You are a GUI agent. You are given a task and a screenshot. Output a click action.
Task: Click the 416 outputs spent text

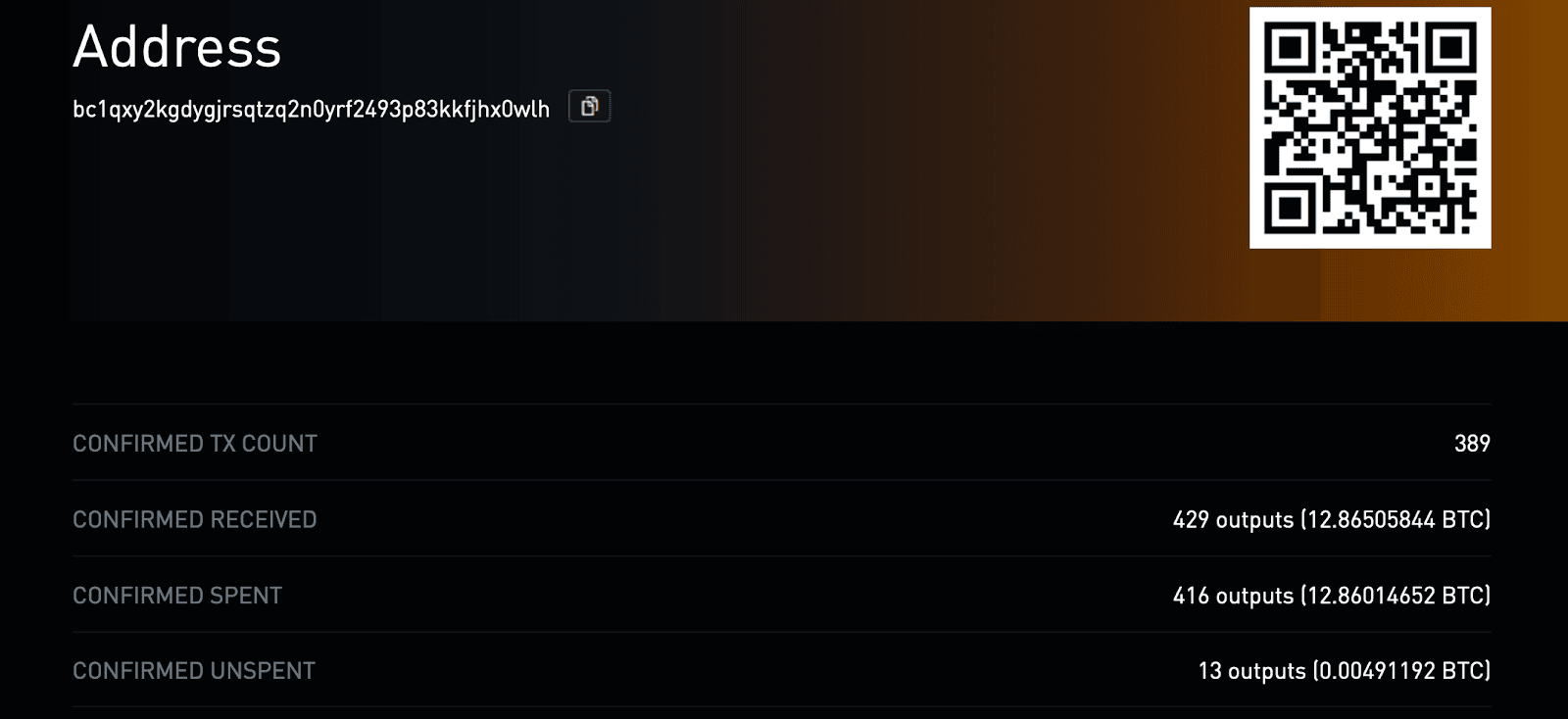[1233, 596]
